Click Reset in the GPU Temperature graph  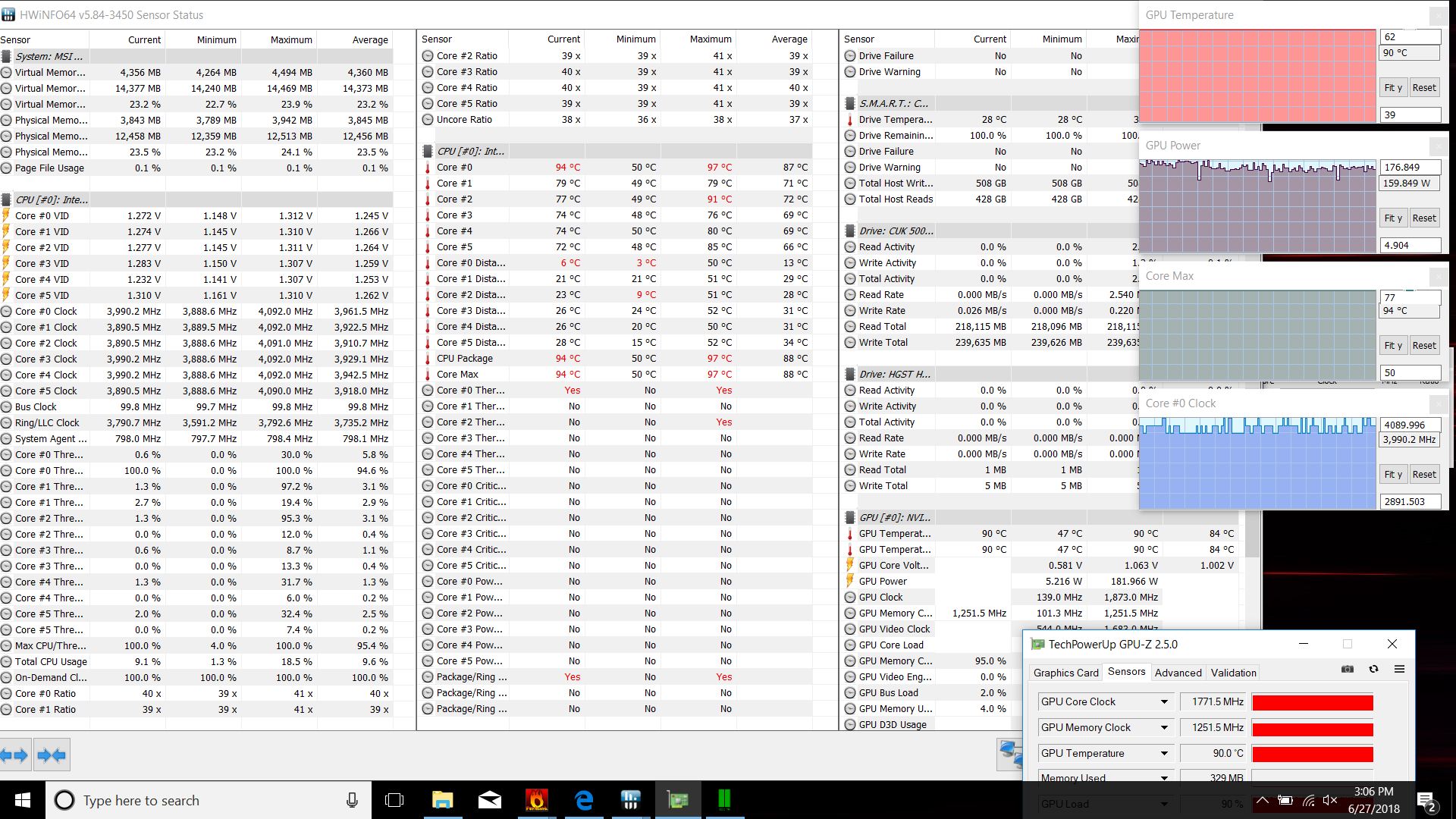tap(1424, 88)
